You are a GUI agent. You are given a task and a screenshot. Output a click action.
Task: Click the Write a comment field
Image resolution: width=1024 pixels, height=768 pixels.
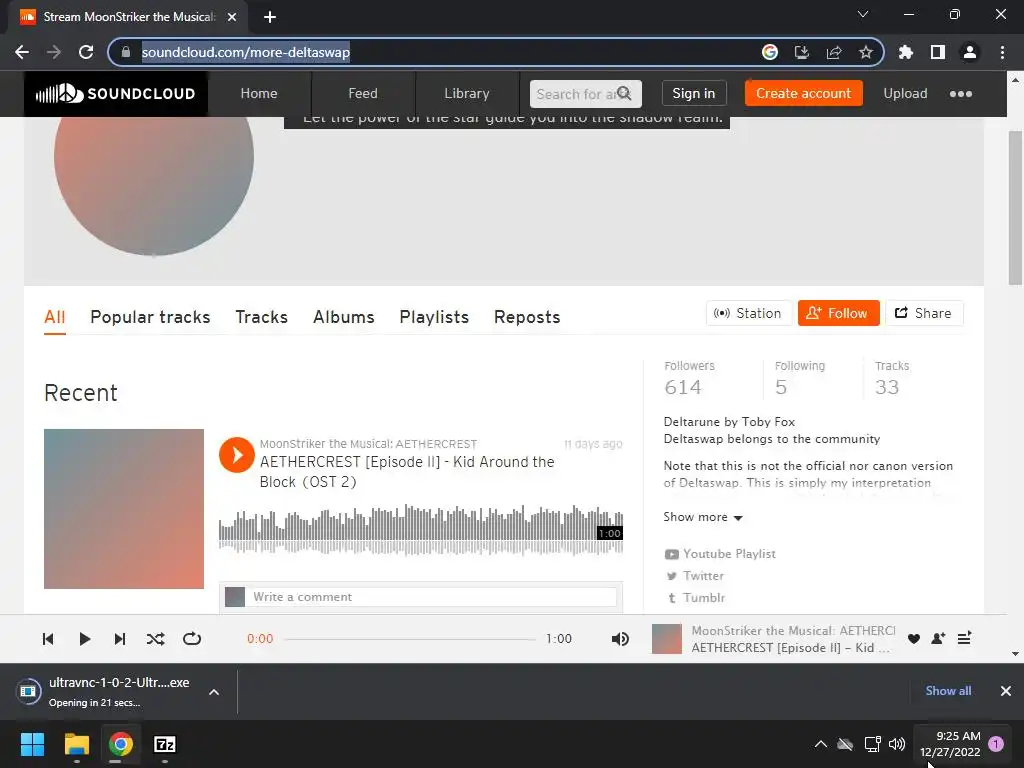pyautogui.click(x=434, y=597)
